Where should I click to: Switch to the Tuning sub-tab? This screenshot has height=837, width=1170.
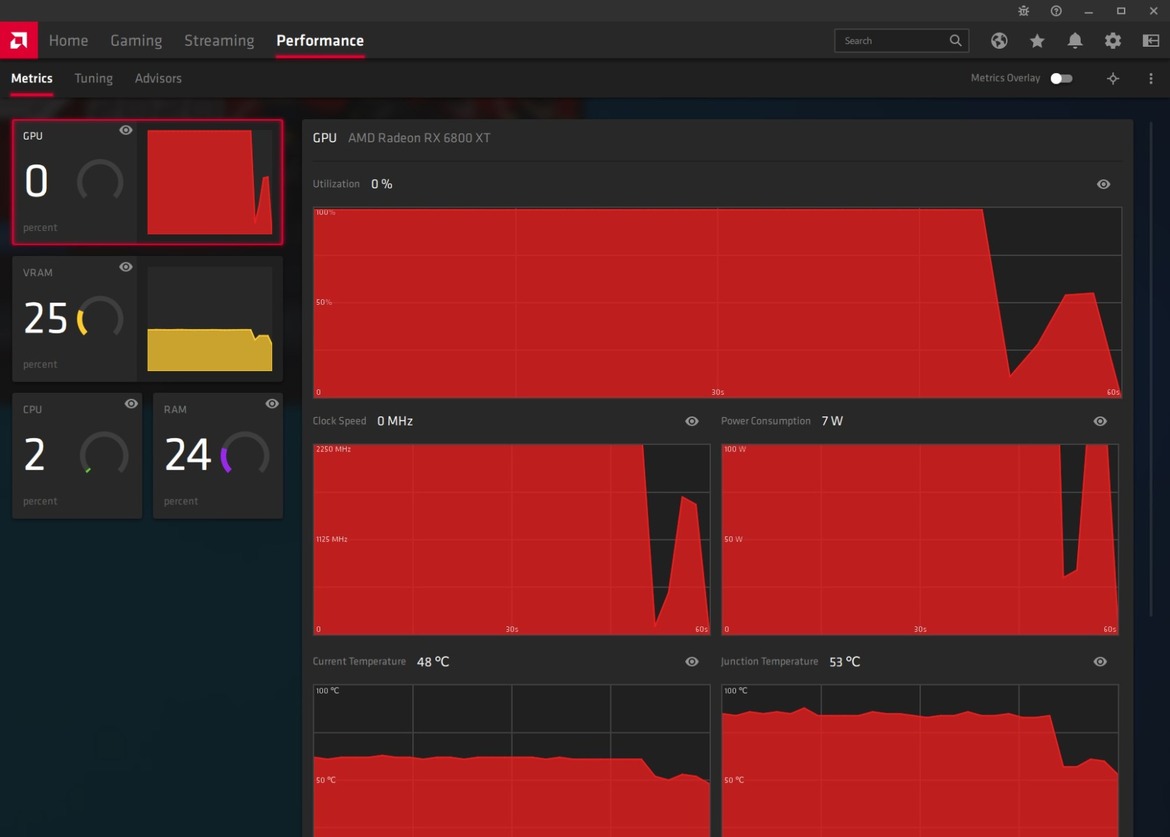(93, 78)
